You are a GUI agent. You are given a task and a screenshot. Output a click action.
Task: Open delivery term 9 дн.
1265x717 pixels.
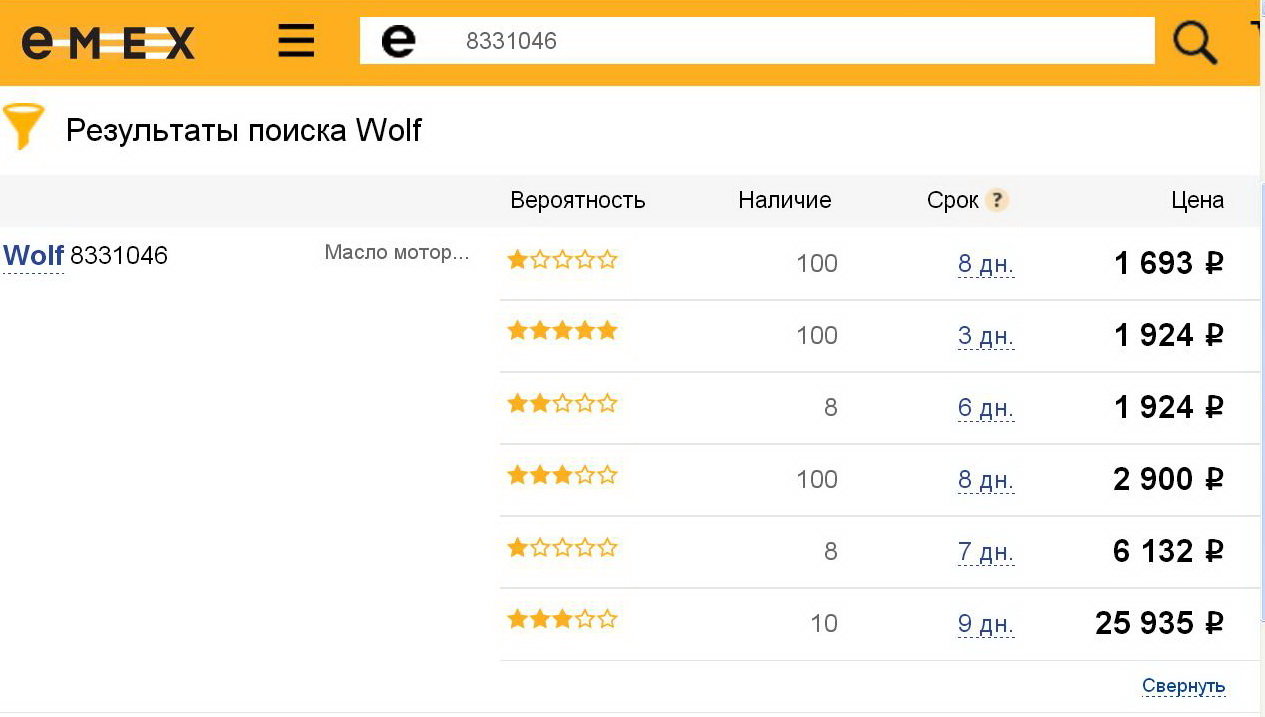(x=986, y=624)
